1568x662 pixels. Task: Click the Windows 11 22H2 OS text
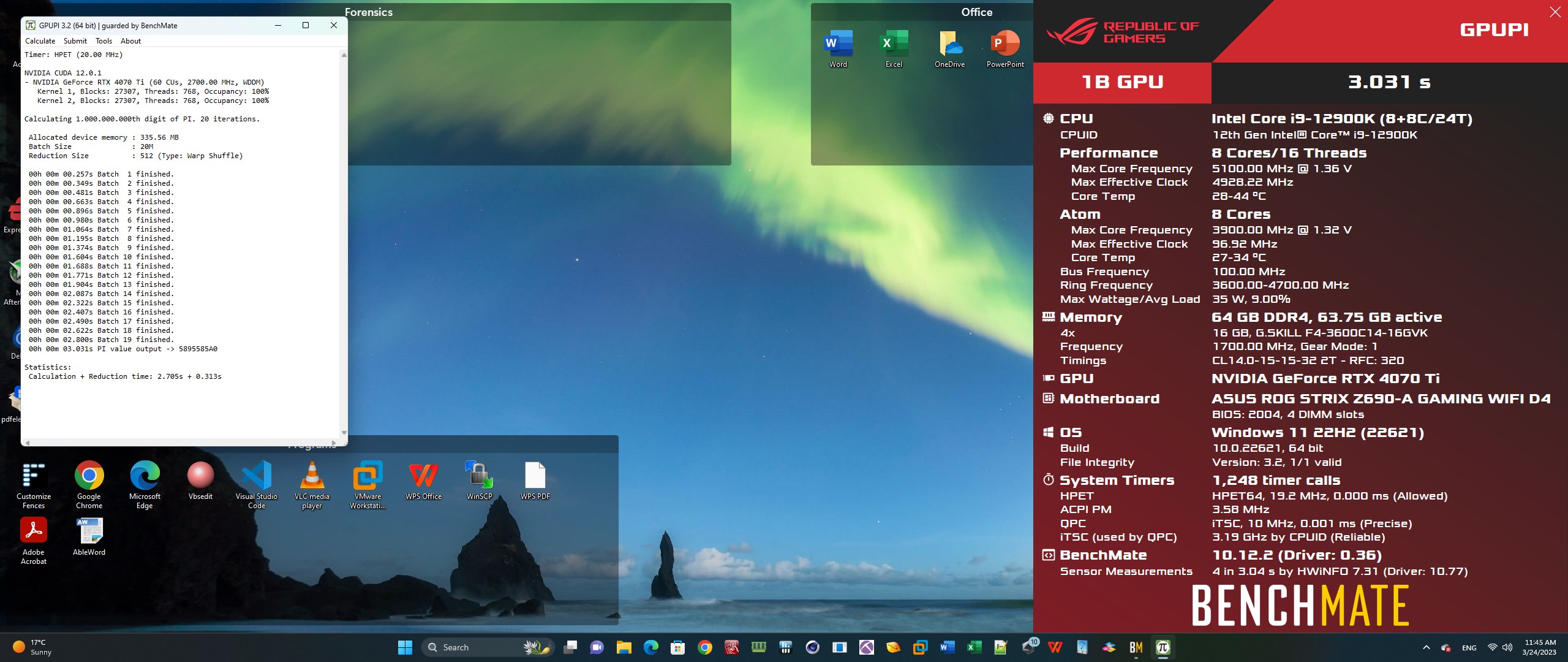[1317, 433]
